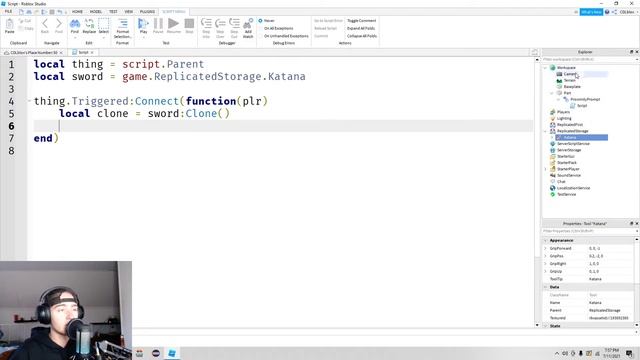The width and height of the screenshot is (640, 360).
Task: Expand the GripForward property
Action: pos(545,248)
